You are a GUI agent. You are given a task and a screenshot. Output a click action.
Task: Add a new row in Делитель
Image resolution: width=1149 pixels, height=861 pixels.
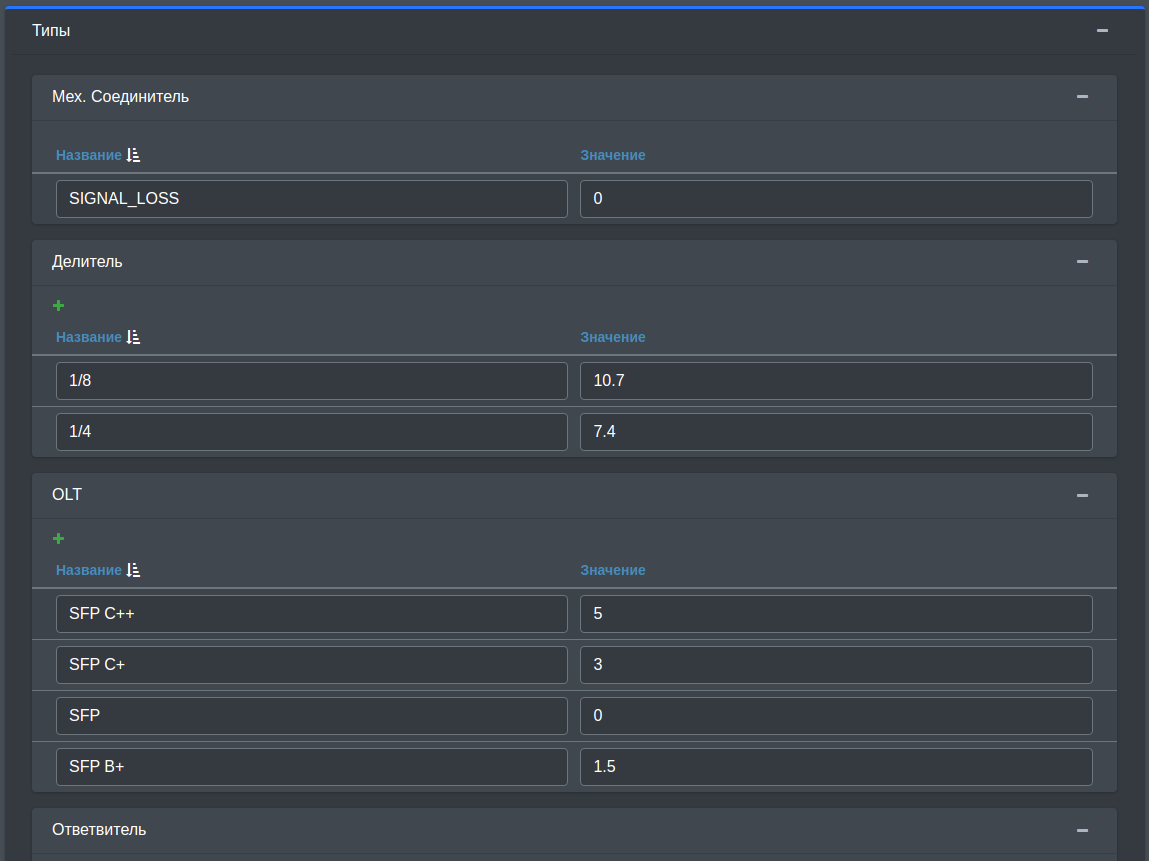pyautogui.click(x=58, y=305)
